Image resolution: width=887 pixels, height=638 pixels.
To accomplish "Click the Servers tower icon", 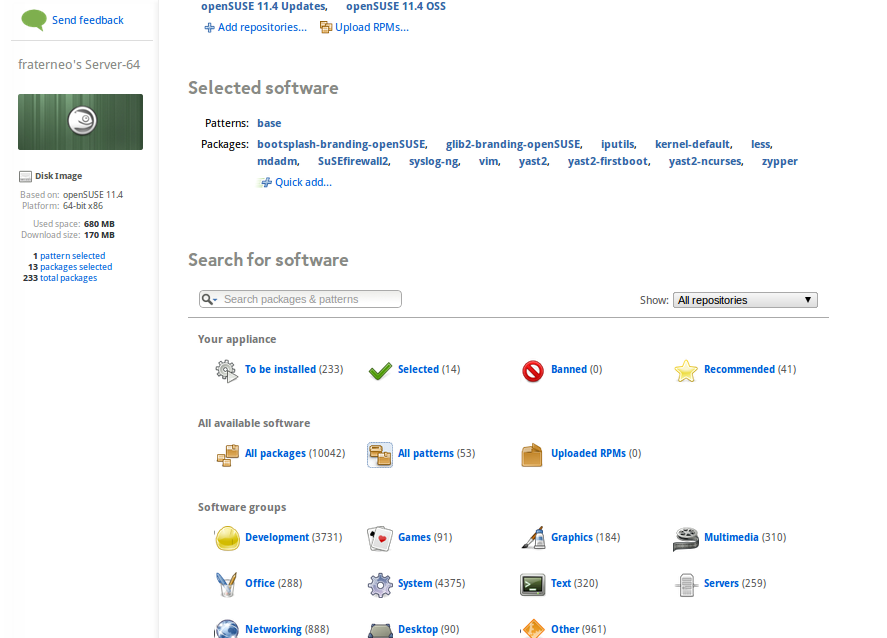I will click(686, 585).
